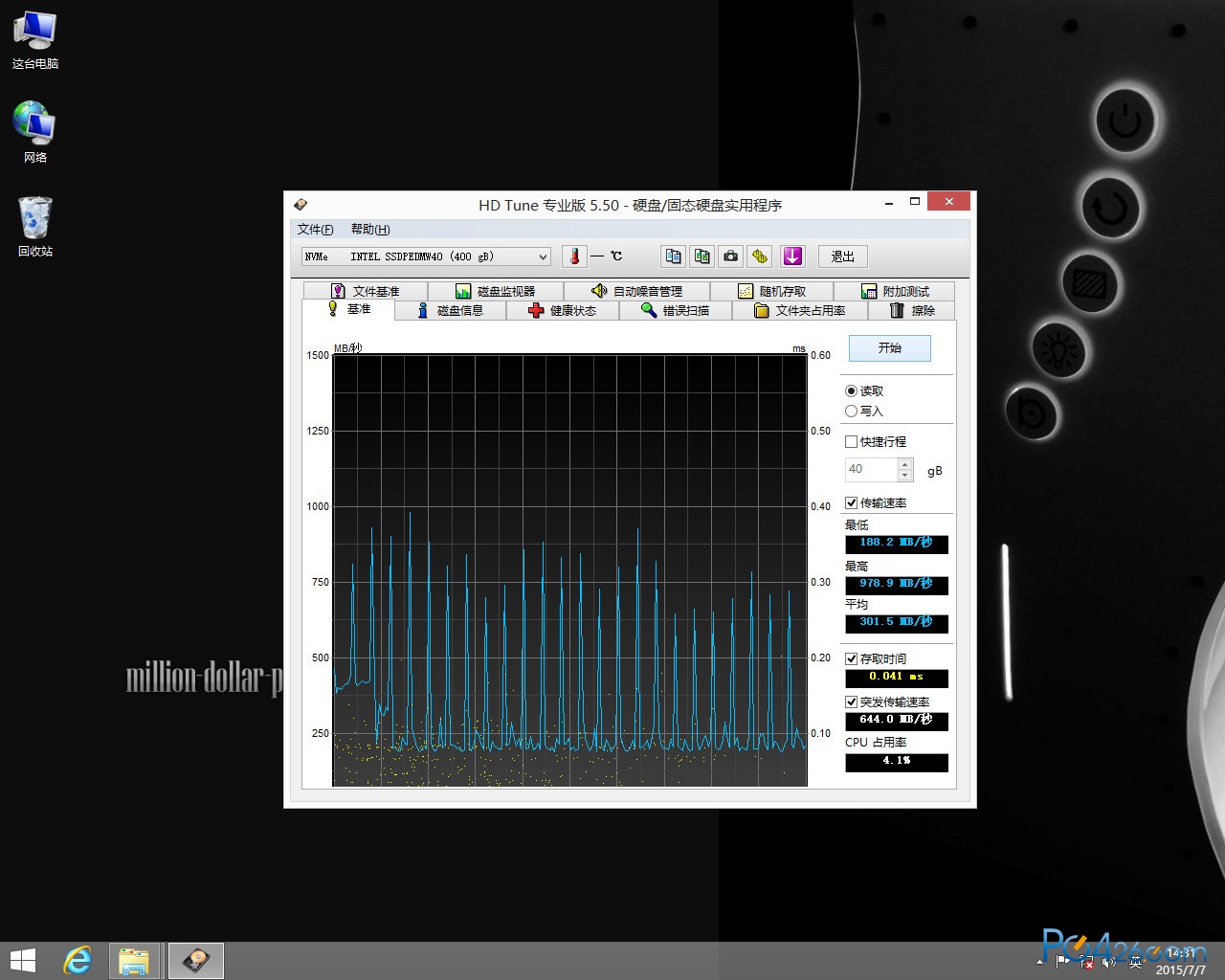This screenshot has width=1225, height=980.
Task: Open the 磁盘监视器 tab
Action: pos(496,291)
